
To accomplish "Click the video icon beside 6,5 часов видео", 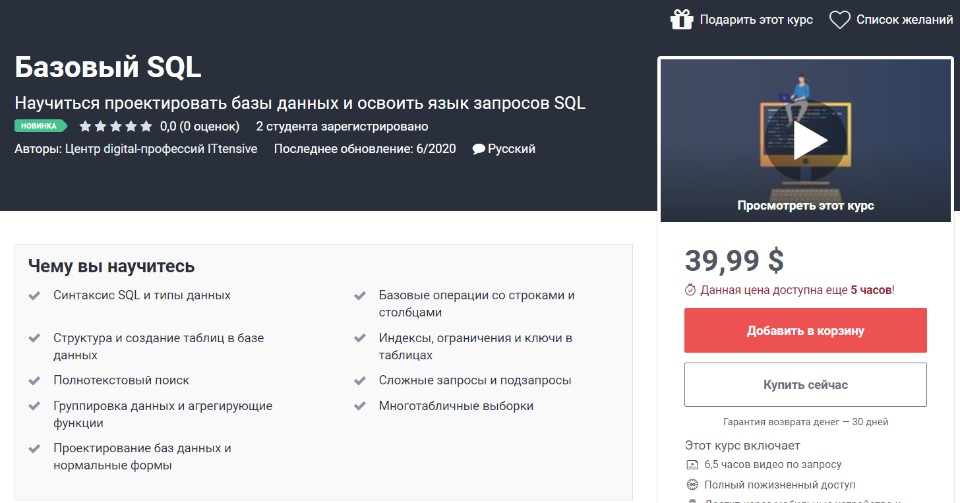I will point(691,465).
